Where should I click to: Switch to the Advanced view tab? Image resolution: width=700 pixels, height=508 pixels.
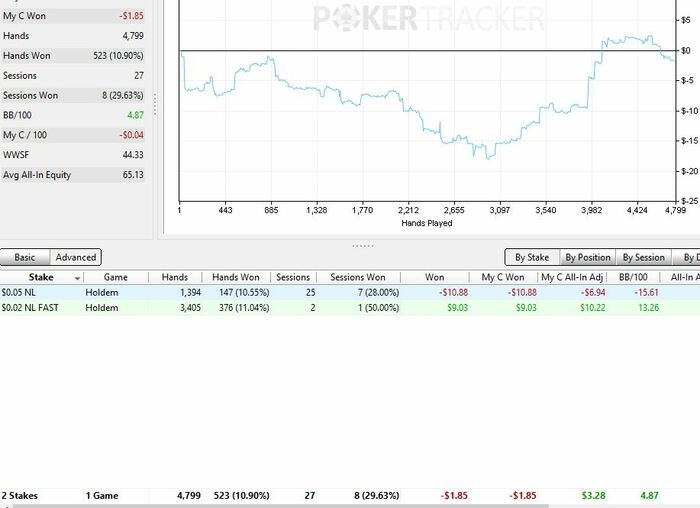click(x=75, y=258)
